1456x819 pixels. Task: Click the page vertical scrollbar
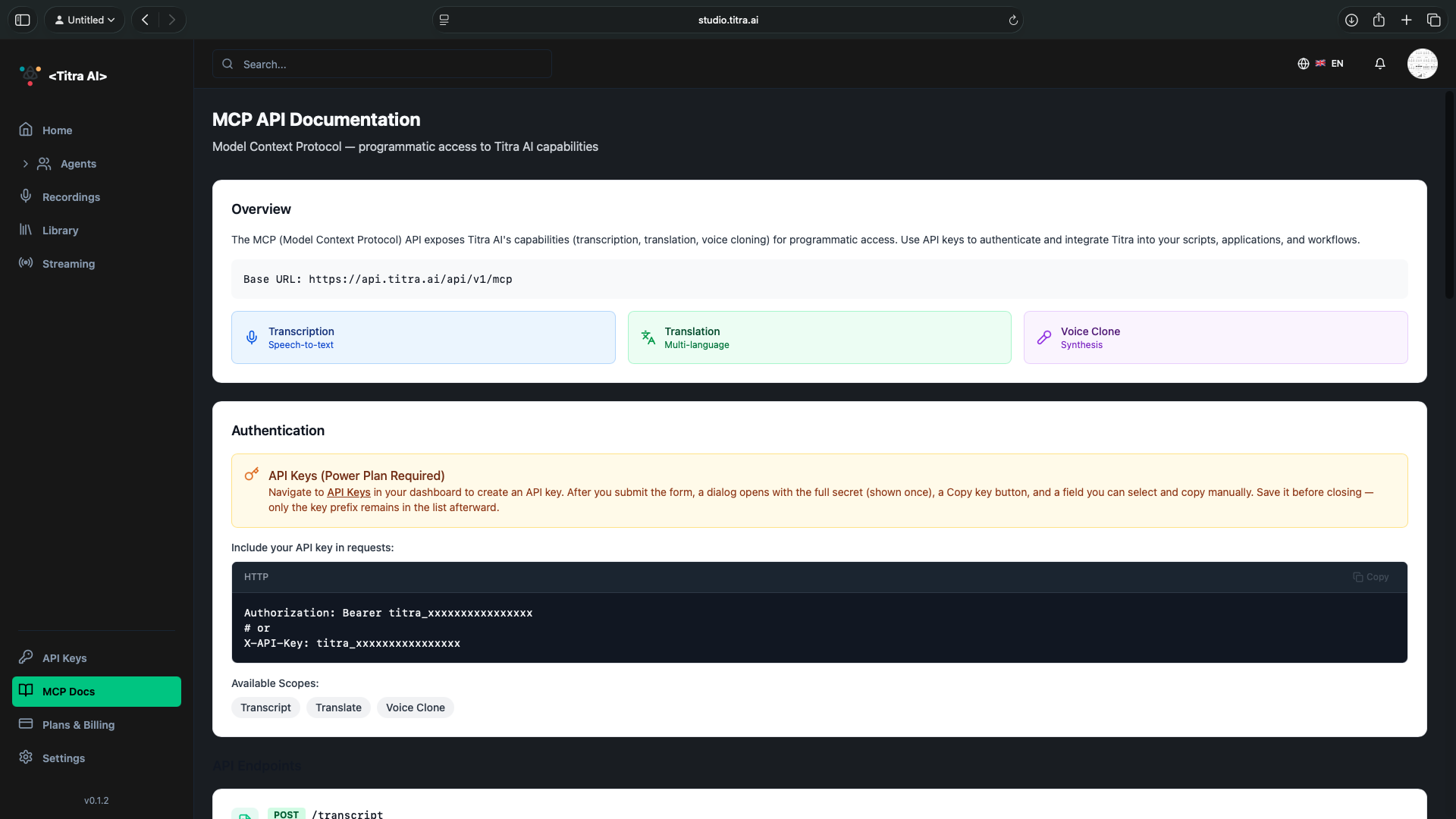click(x=1449, y=195)
